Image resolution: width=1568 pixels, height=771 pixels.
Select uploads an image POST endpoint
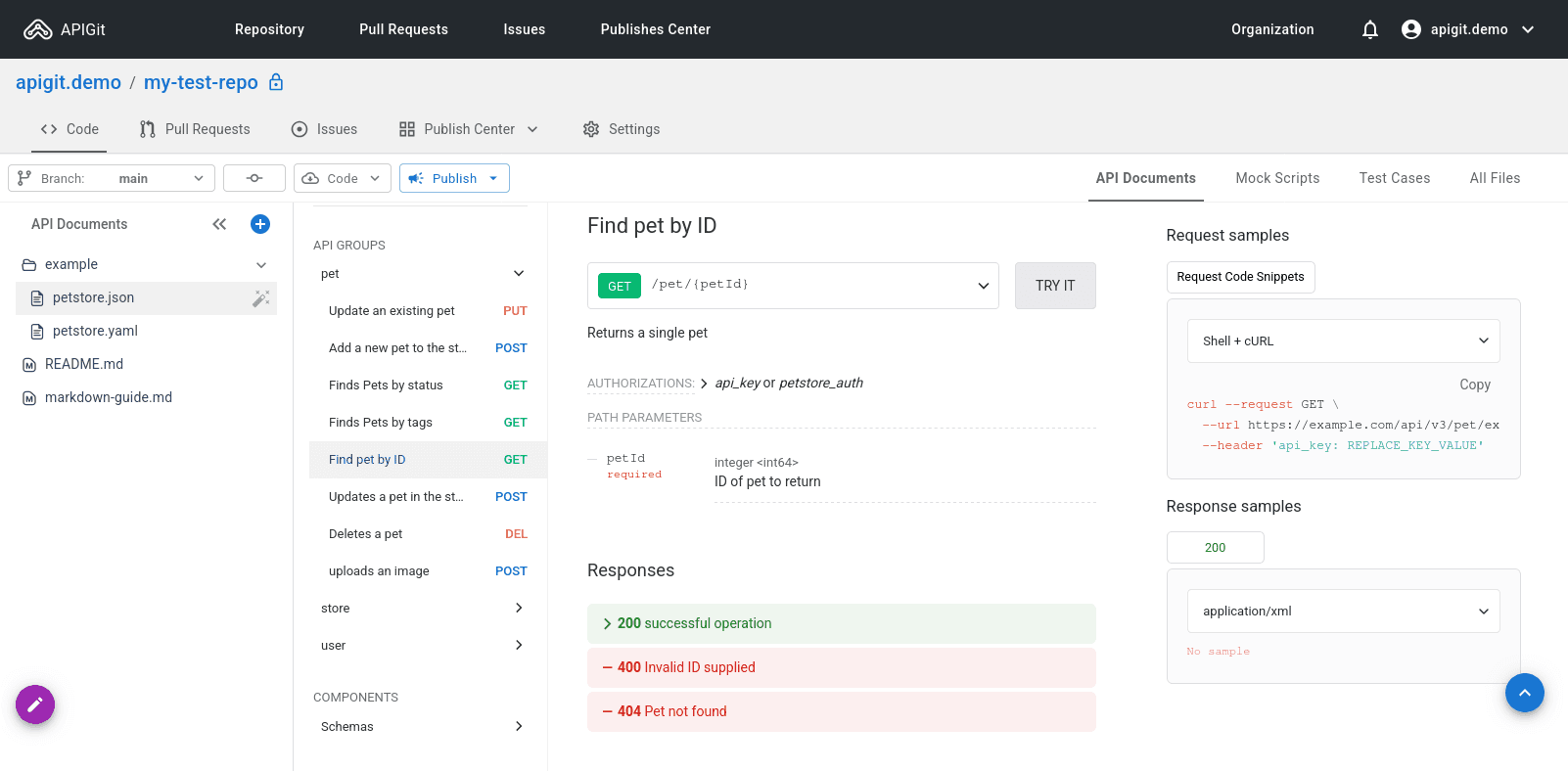click(x=428, y=571)
